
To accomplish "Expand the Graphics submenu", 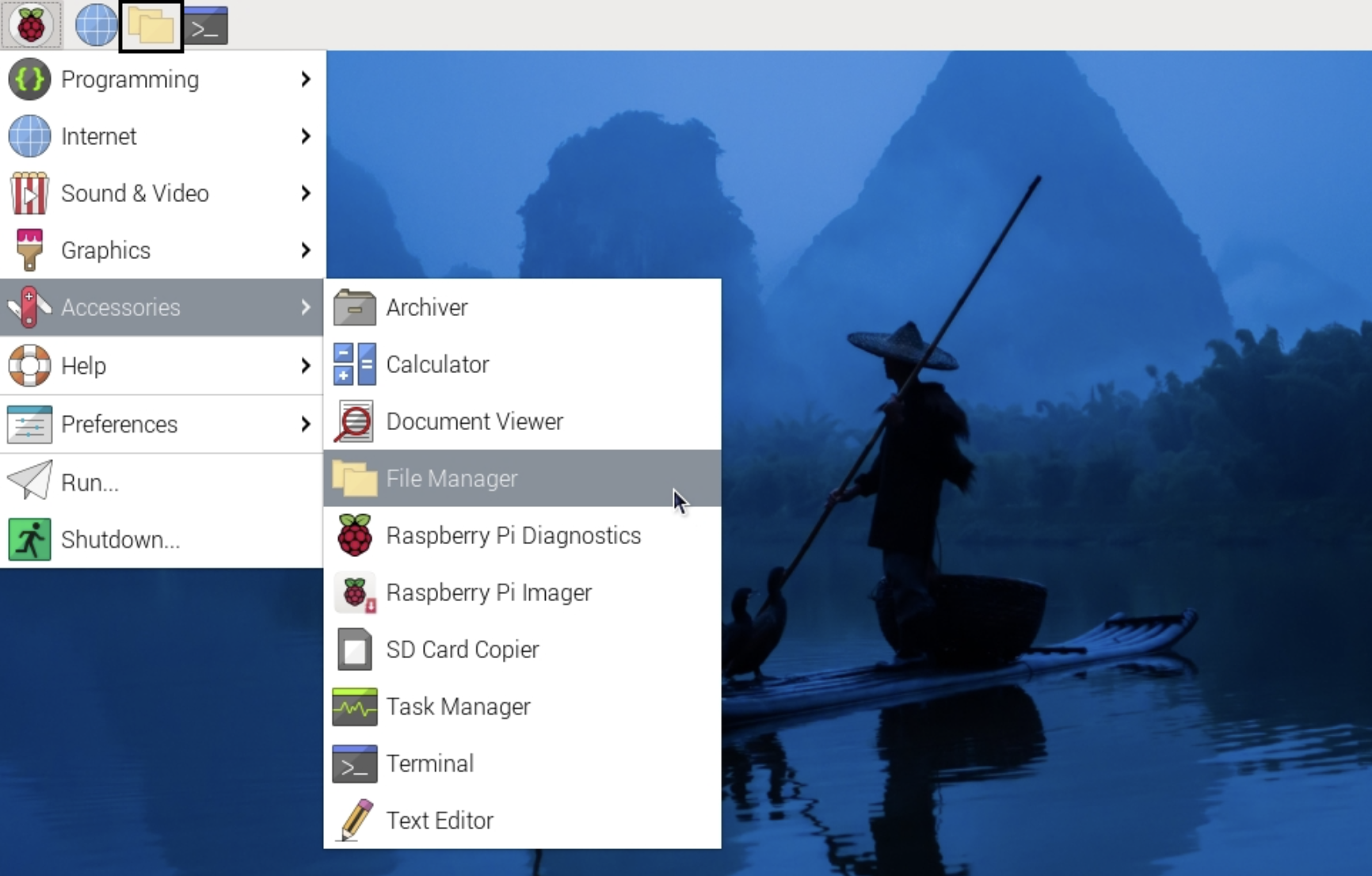I will click(x=104, y=250).
